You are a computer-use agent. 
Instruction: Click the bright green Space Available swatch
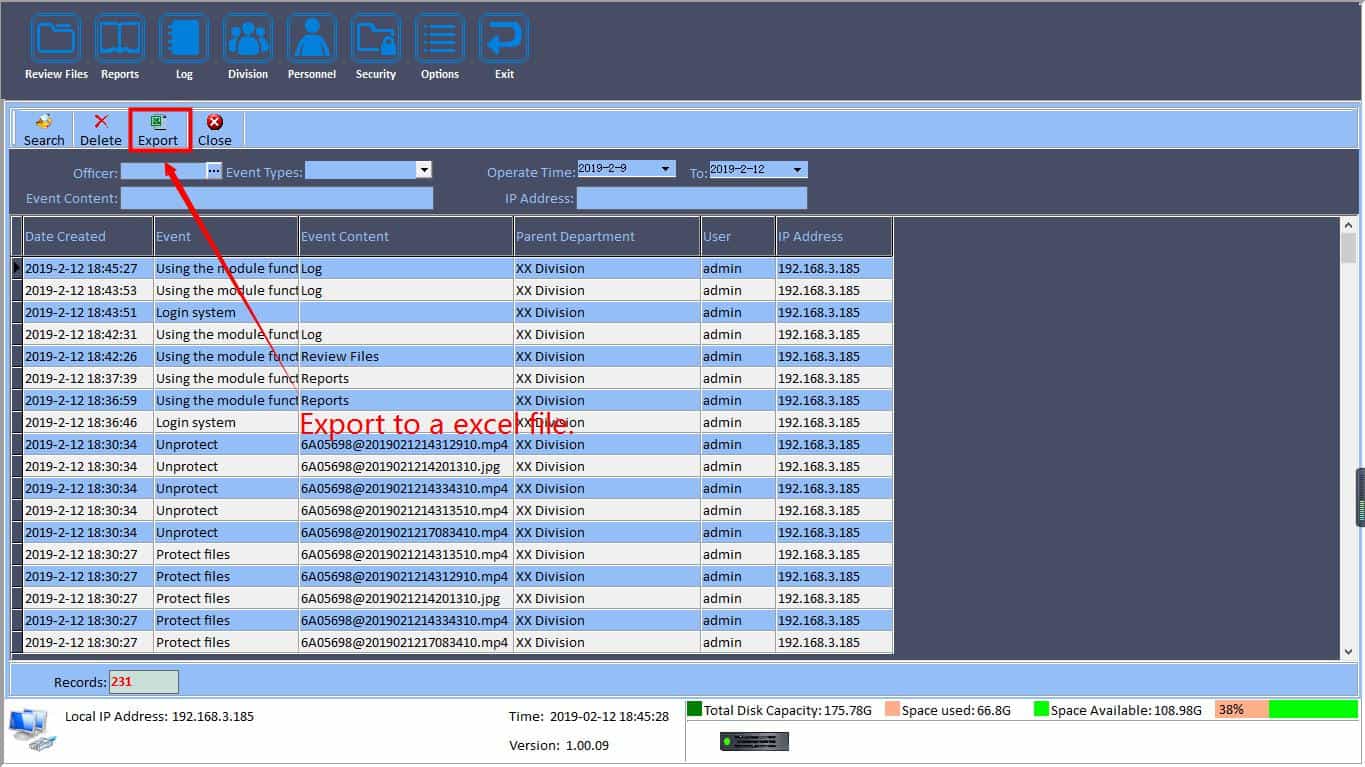pyautogui.click(x=1041, y=709)
